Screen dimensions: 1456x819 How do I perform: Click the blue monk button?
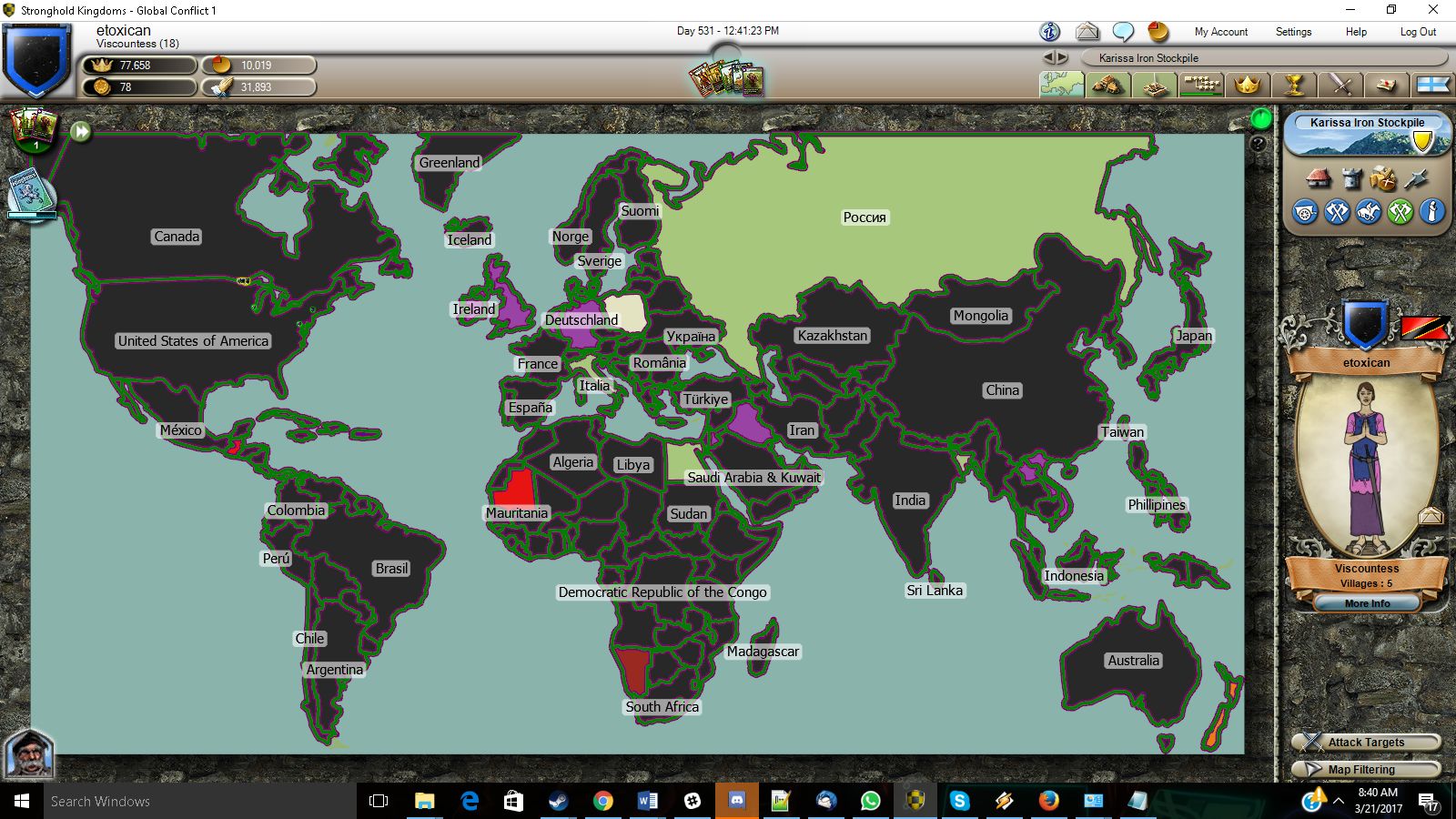point(1432,212)
